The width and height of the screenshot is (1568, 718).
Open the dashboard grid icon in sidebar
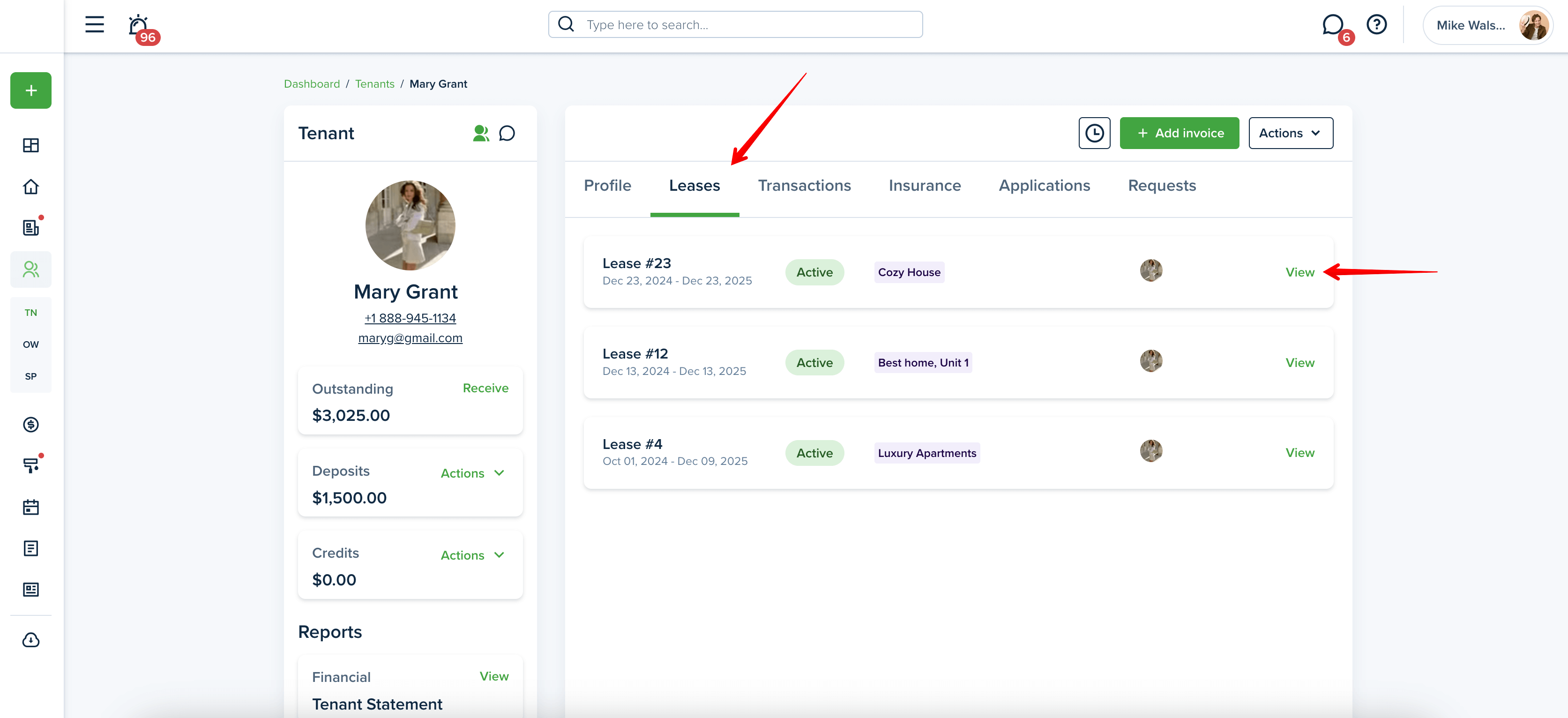[x=31, y=145]
